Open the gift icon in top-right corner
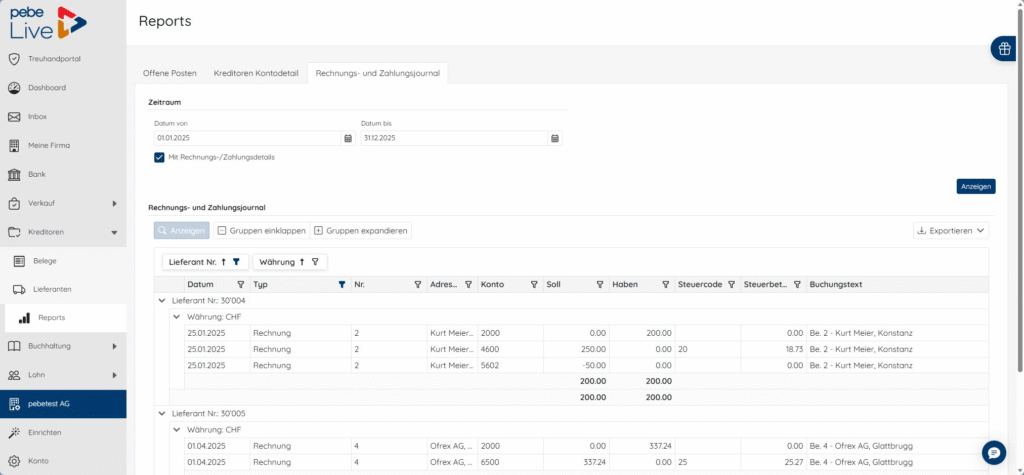This screenshot has width=1024, height=475. (x=1005, y=48)
